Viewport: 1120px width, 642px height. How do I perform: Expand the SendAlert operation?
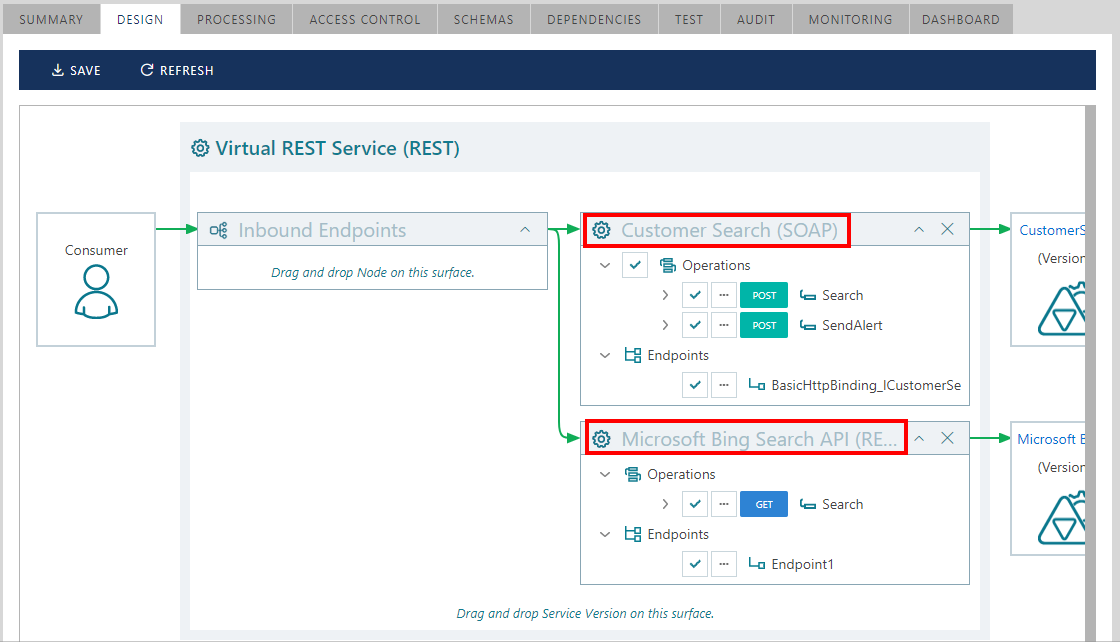(665, 325)
